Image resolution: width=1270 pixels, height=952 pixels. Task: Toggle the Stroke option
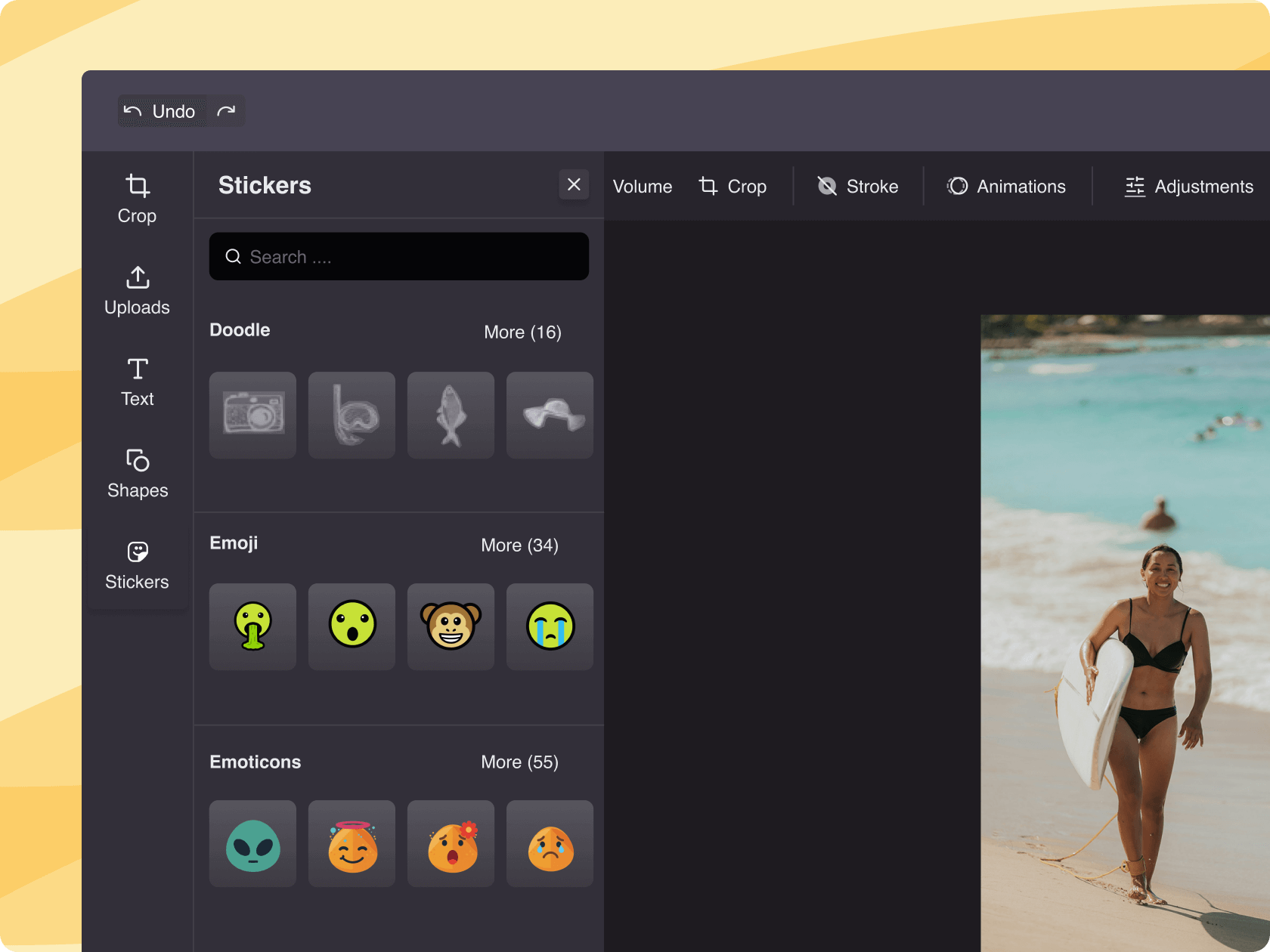coord(857,186)
